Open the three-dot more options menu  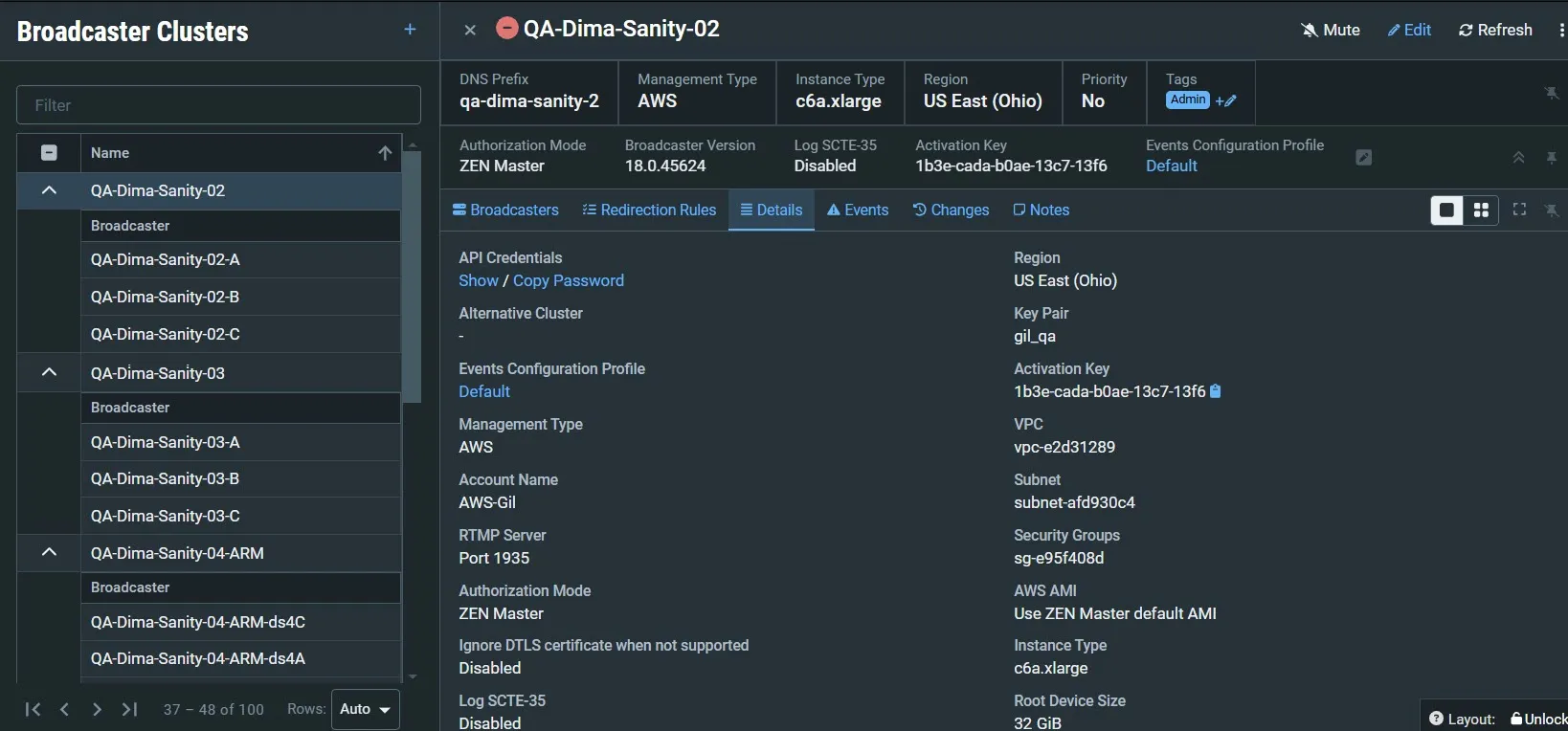click(x=1562, y=31)
